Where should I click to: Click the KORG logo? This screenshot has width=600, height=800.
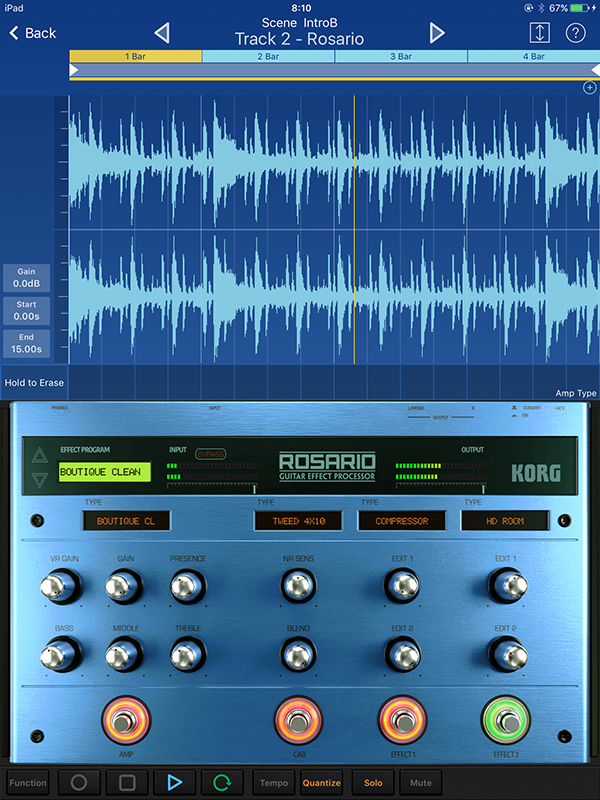point(536,473)
